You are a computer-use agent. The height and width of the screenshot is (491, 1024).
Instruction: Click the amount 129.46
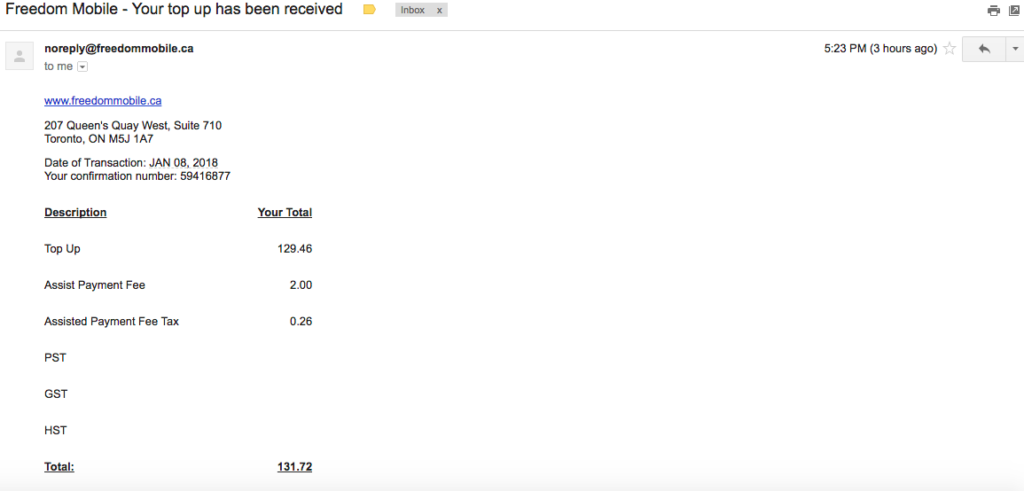pyautogui.click(x=295, y=249)
